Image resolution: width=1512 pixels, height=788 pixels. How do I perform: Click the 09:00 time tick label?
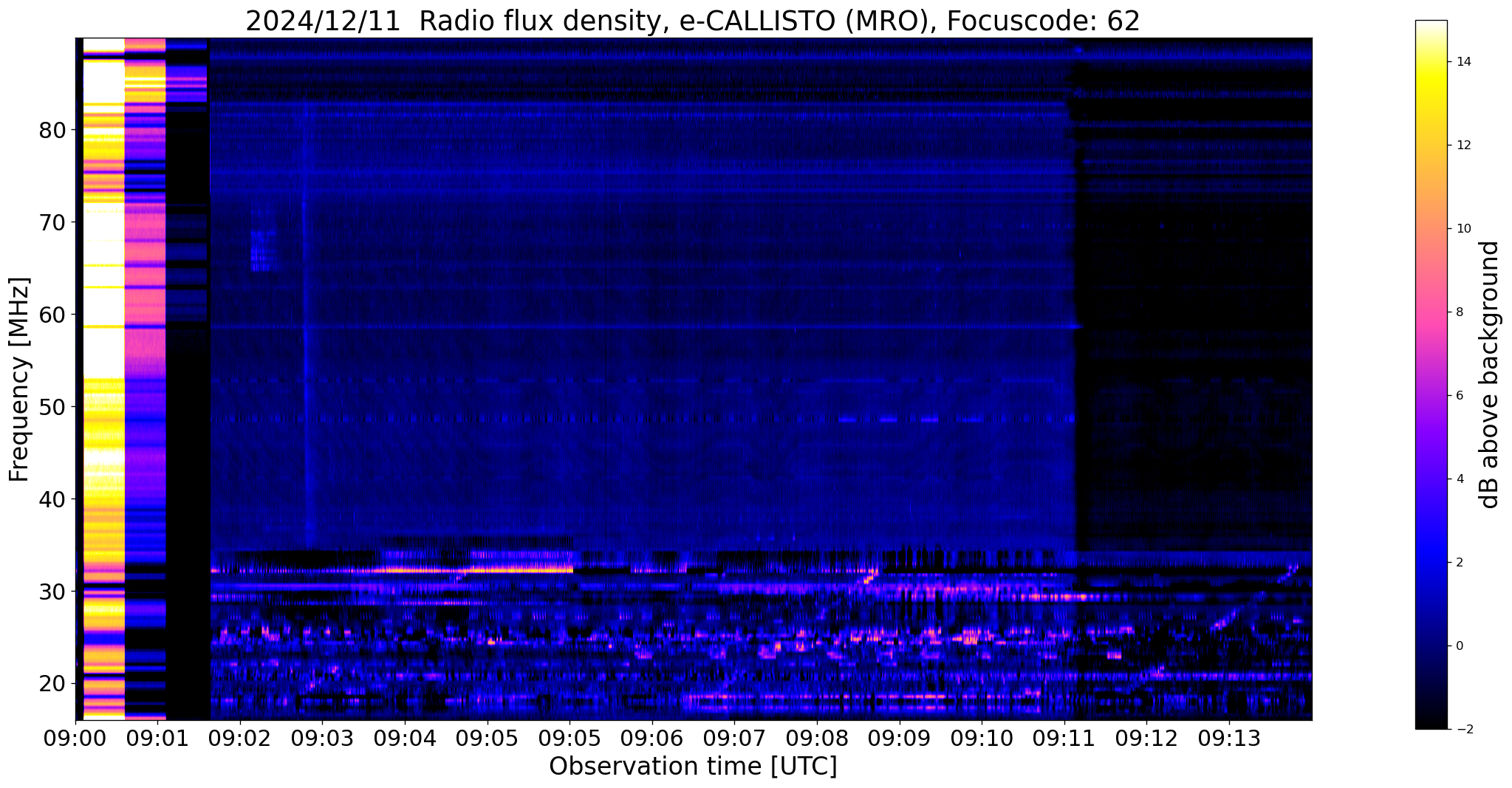[x=75, y=738]
